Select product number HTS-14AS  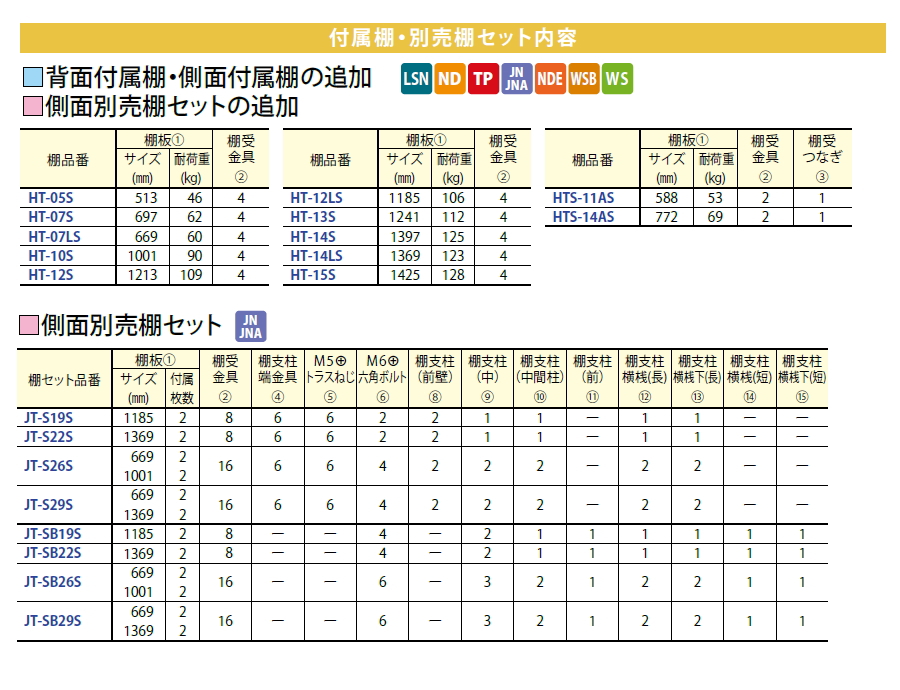(x=583, y=217)
